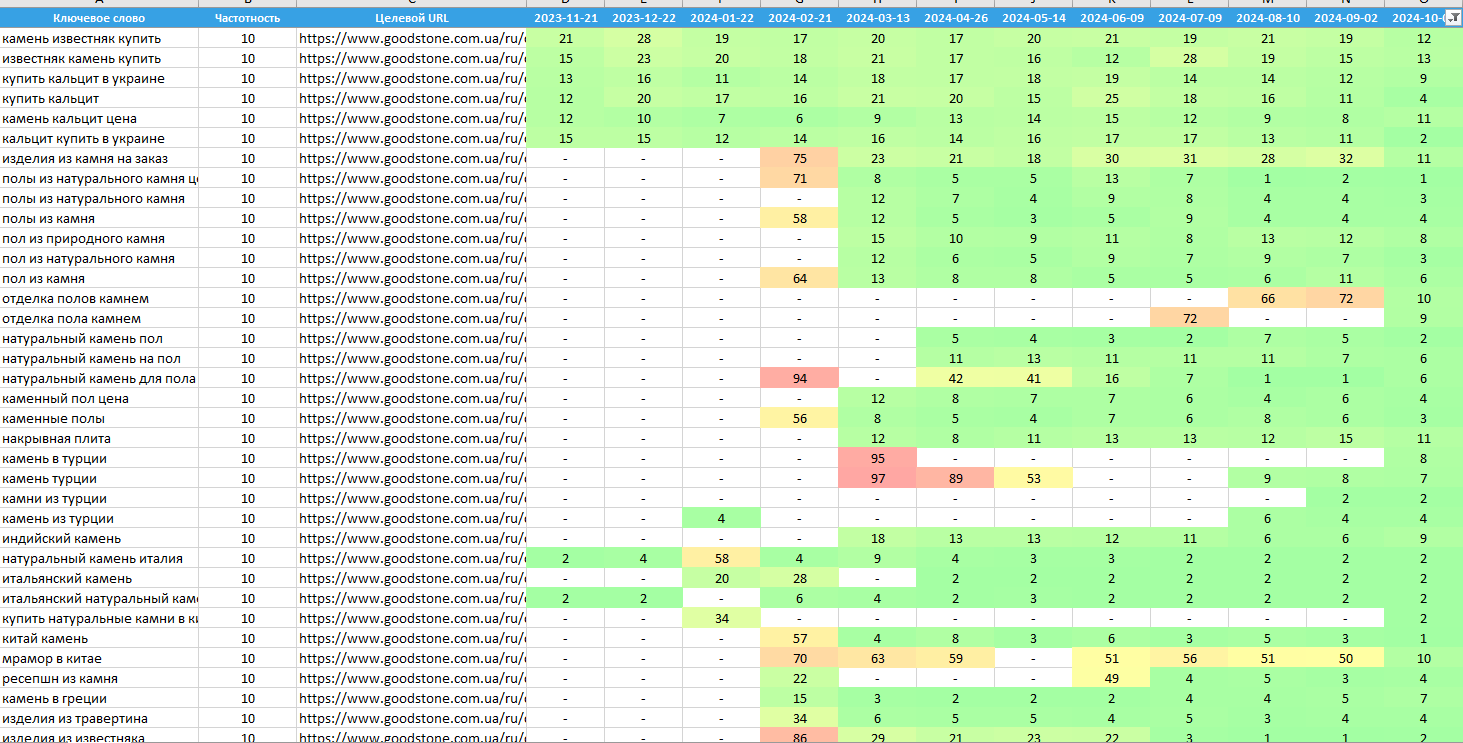This screenshot has width=1463, height=743.
Task: Open the URL in the 'мрамор в китае' row
Action: coord(411,658)
